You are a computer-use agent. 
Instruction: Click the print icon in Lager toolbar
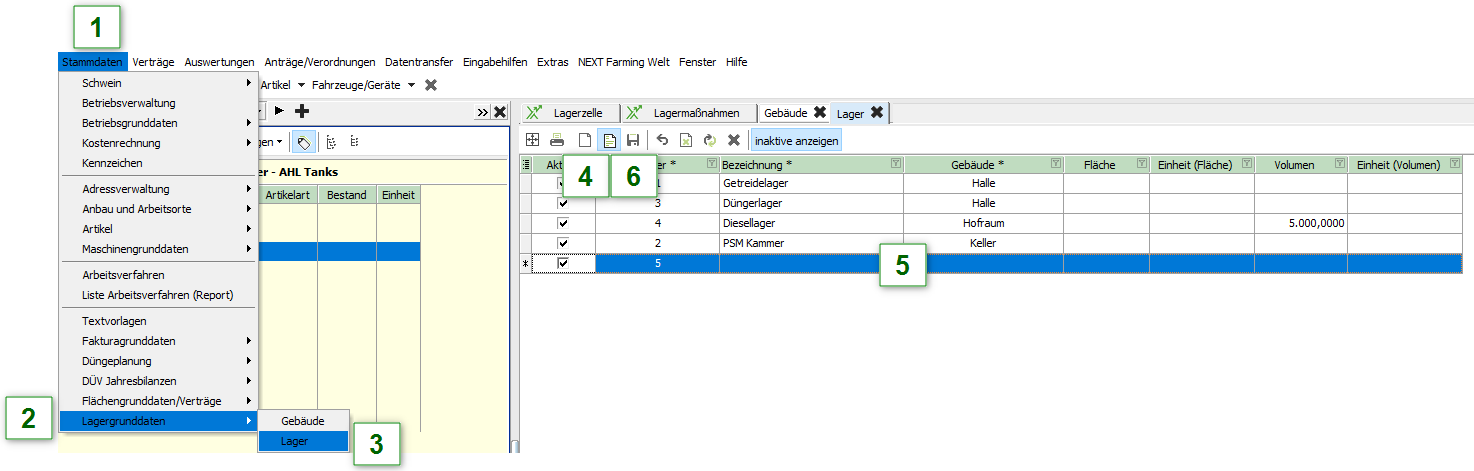click(557, 141)
